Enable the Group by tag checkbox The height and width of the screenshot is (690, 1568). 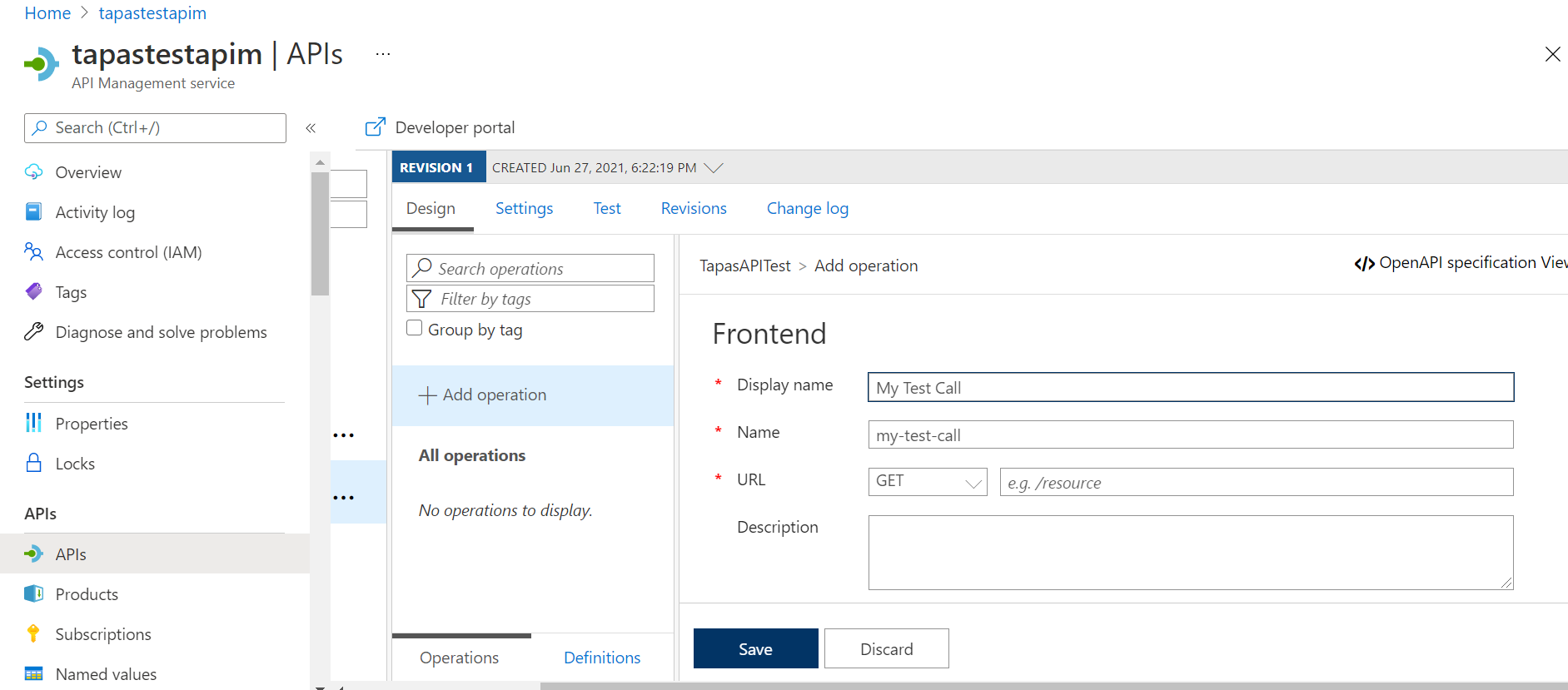(414, 328)
